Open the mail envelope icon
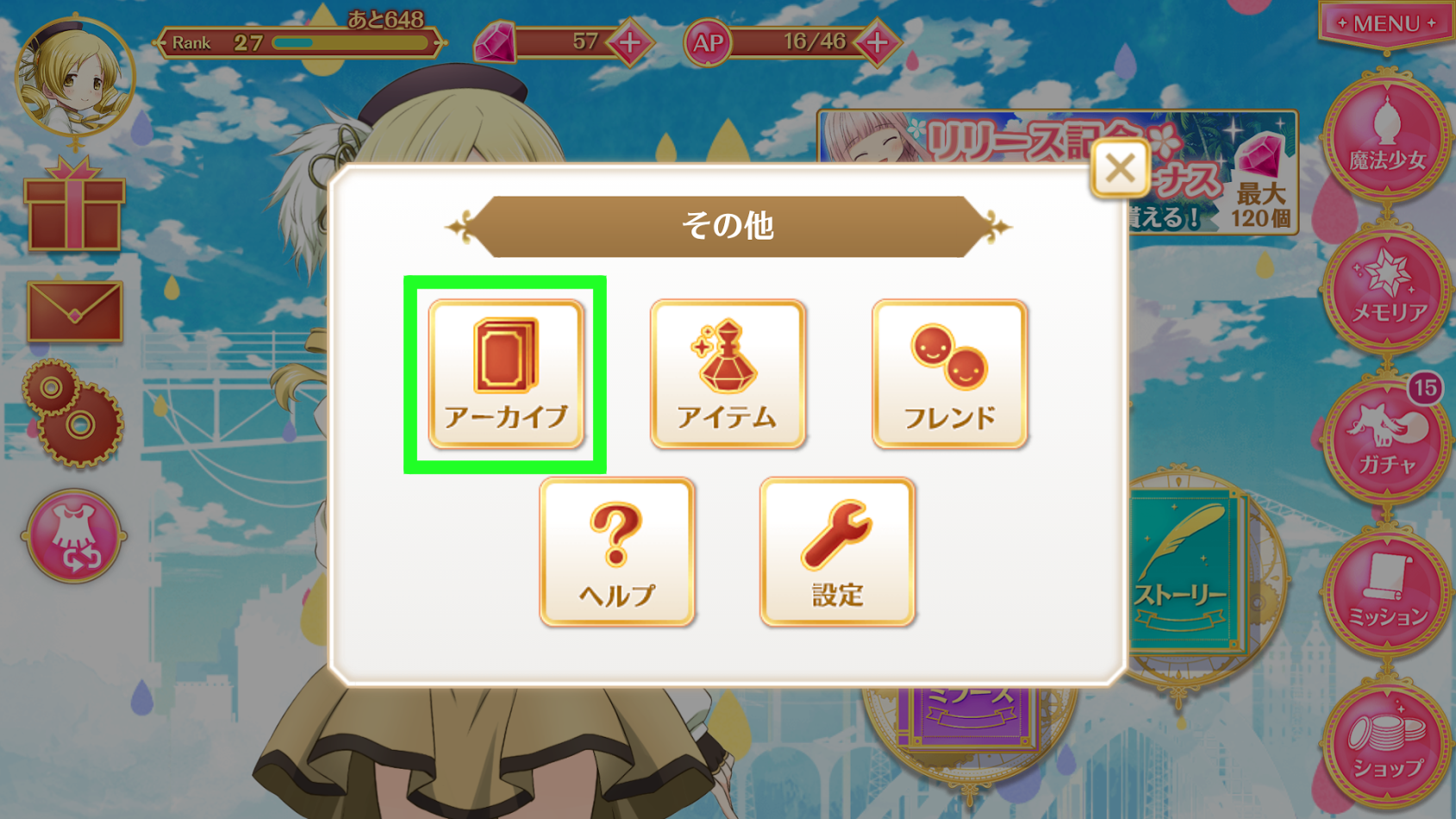The image size is (1456, 819). tap(75, 311)
